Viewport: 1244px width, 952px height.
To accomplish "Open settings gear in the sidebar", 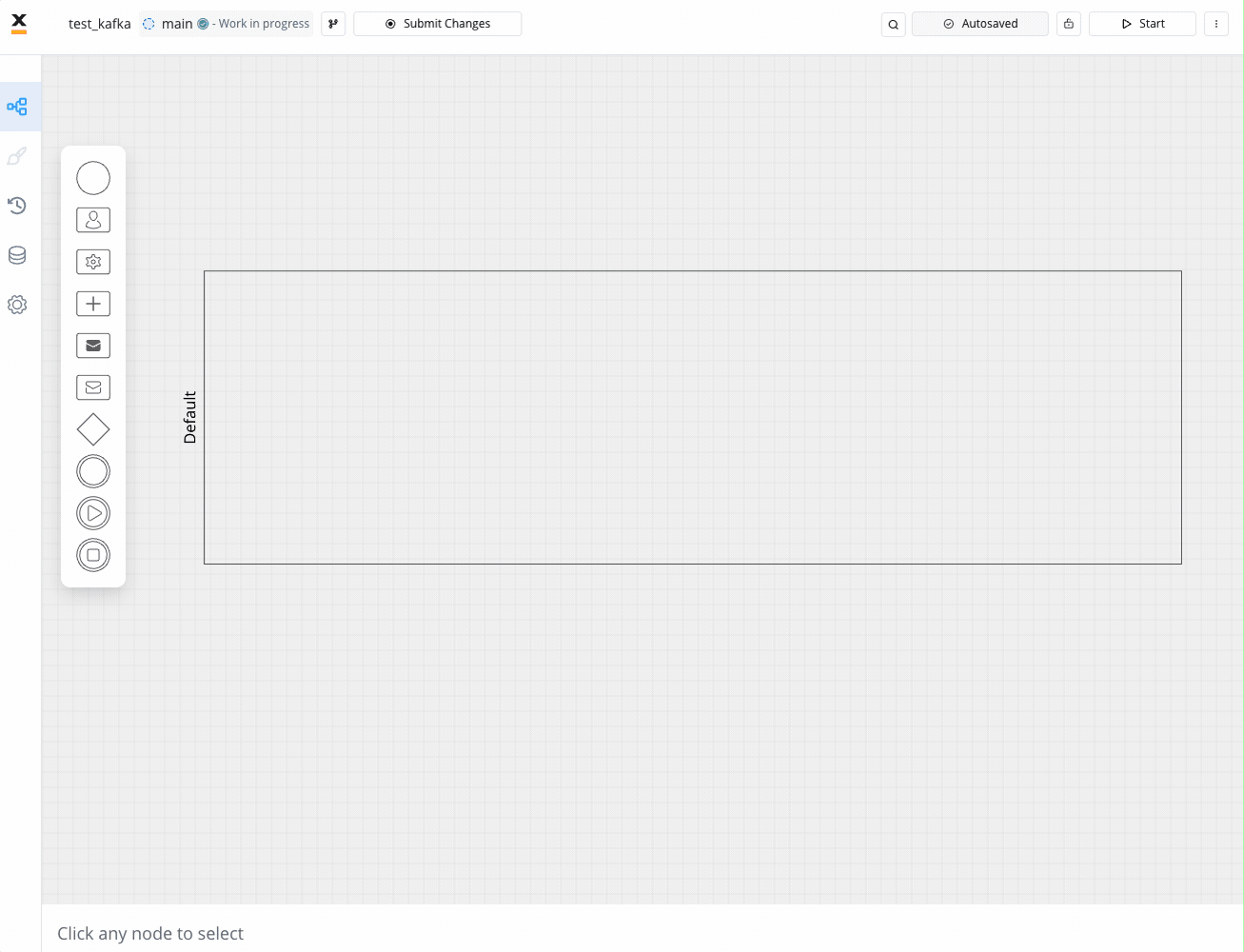I will 17,305.
